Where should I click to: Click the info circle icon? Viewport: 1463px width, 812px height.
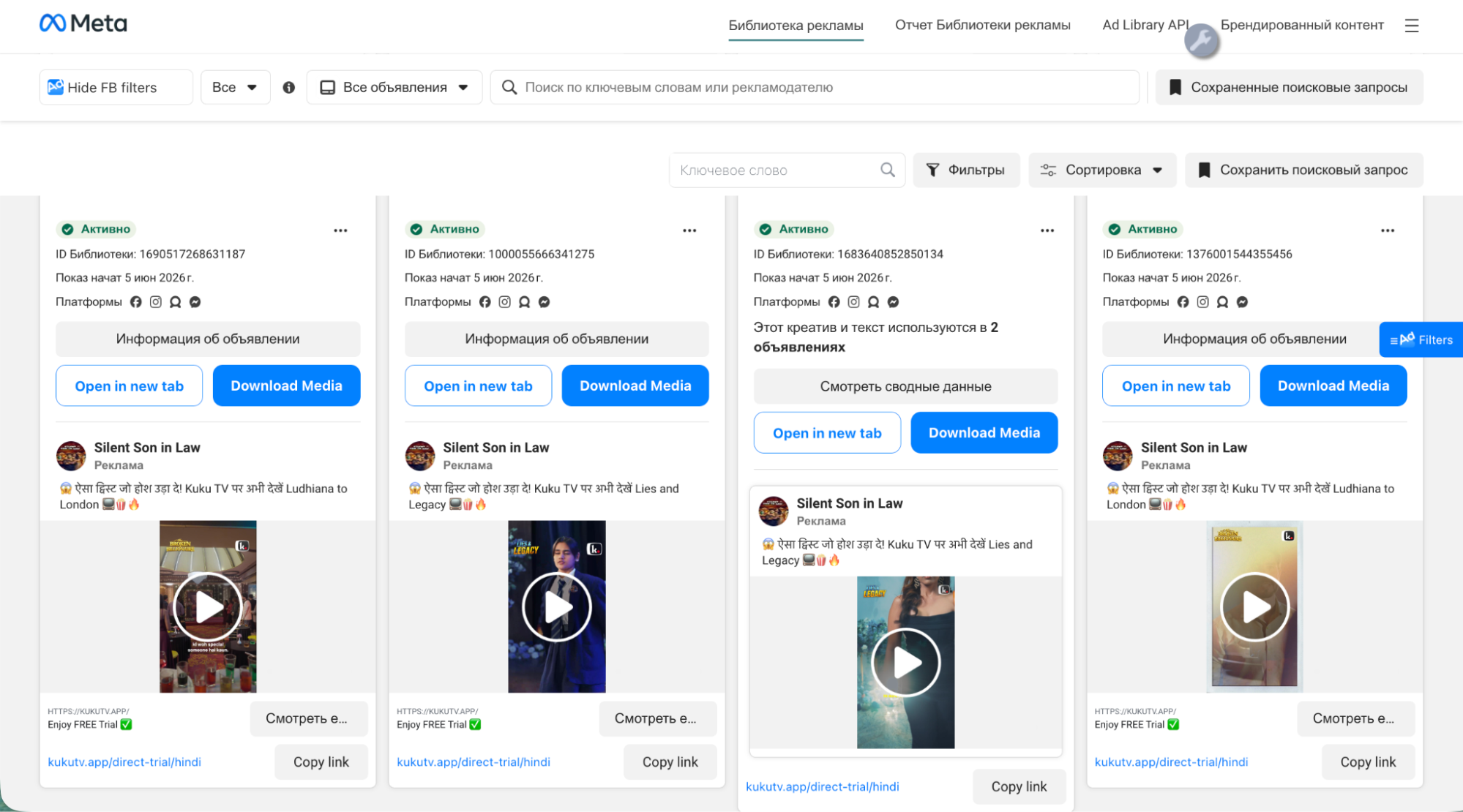click(289, 88)
